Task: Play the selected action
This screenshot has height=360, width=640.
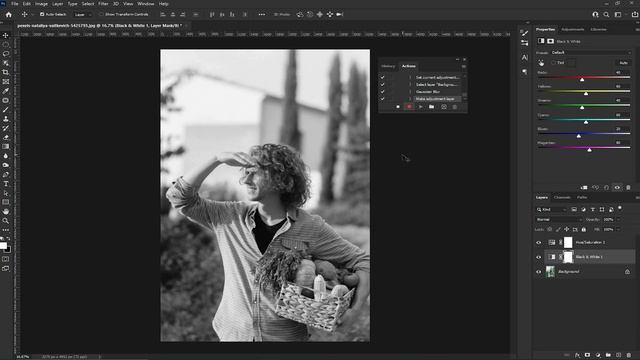Action: tap(420, 107)
